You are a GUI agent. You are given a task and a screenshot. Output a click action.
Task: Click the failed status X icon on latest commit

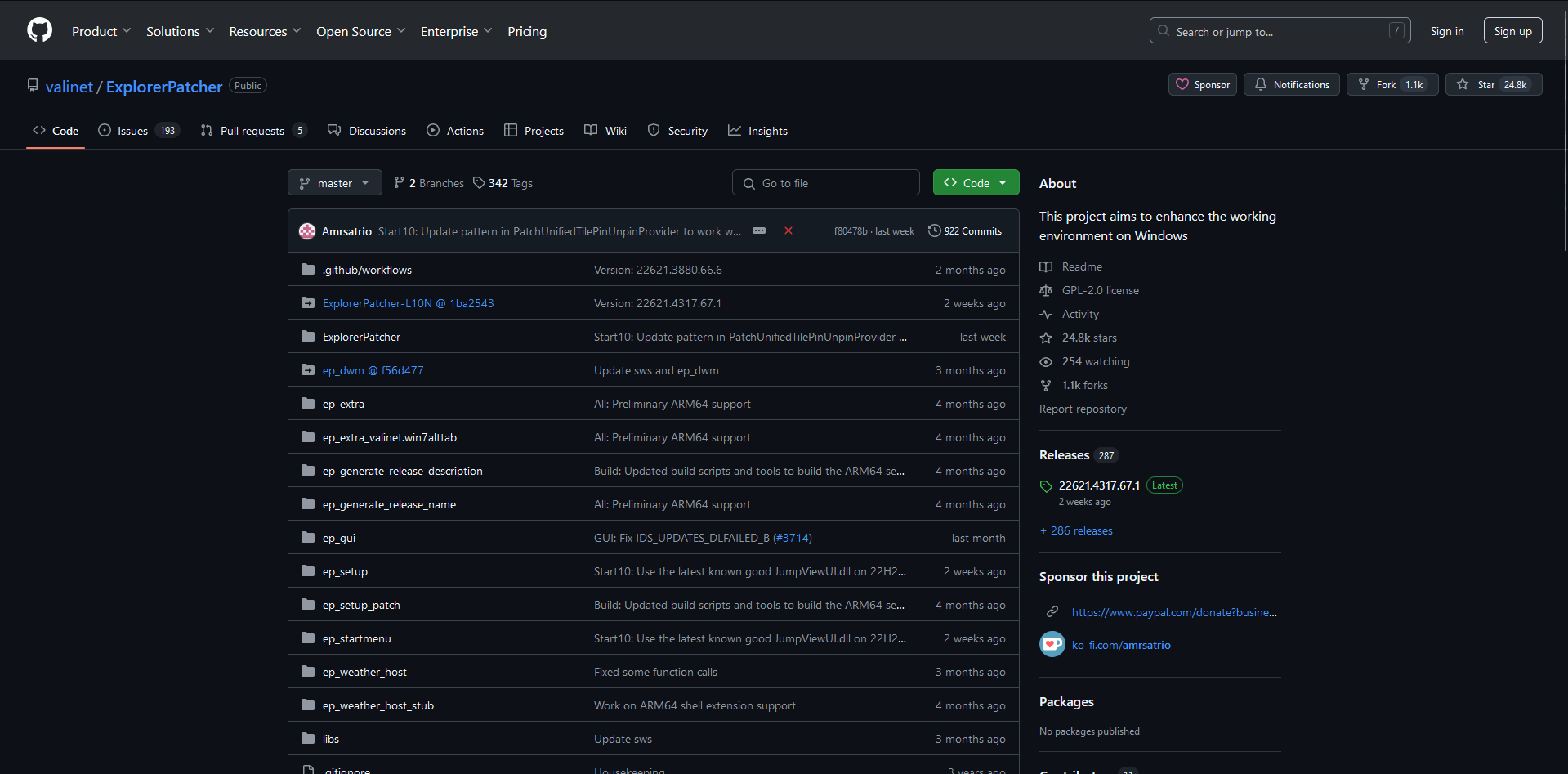pos(788,230)
